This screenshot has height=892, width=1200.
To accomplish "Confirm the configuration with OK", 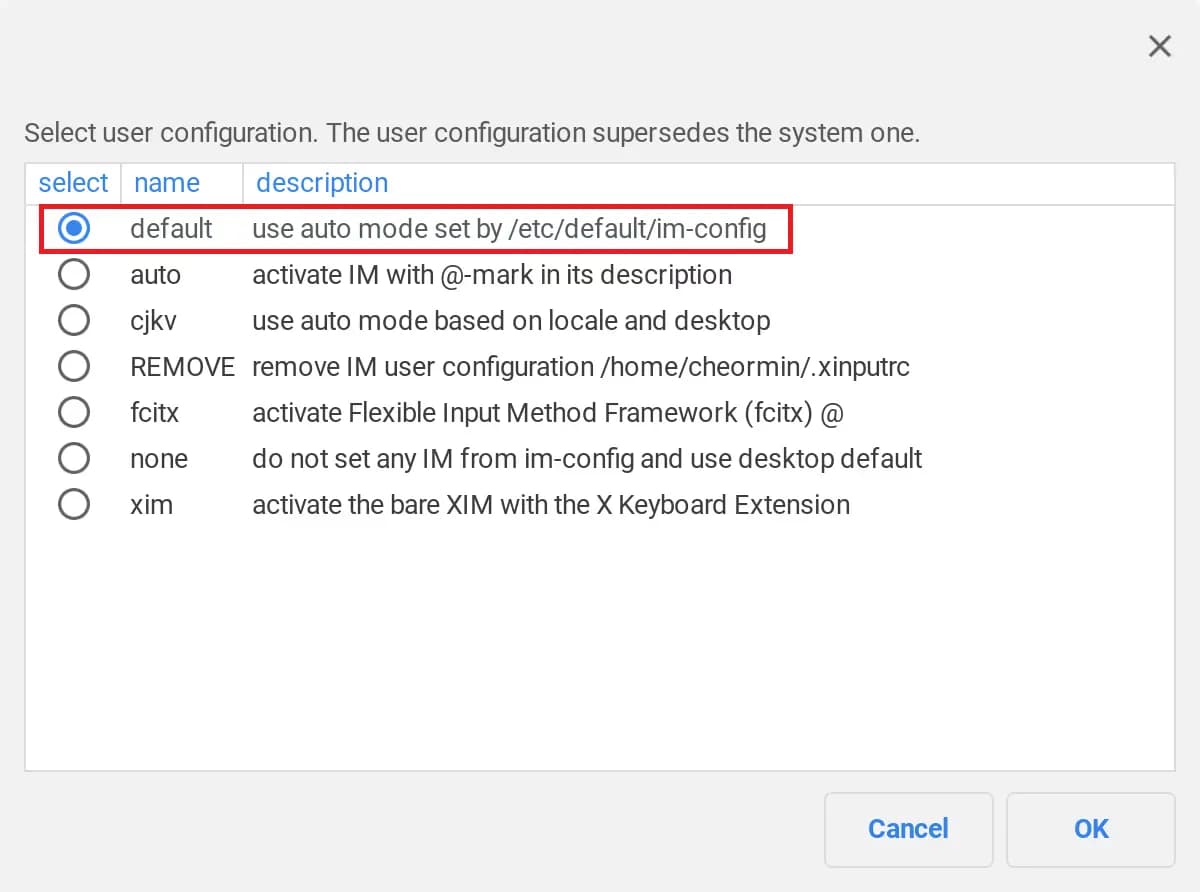I will pyautogui.click(x=1090, y=829).
